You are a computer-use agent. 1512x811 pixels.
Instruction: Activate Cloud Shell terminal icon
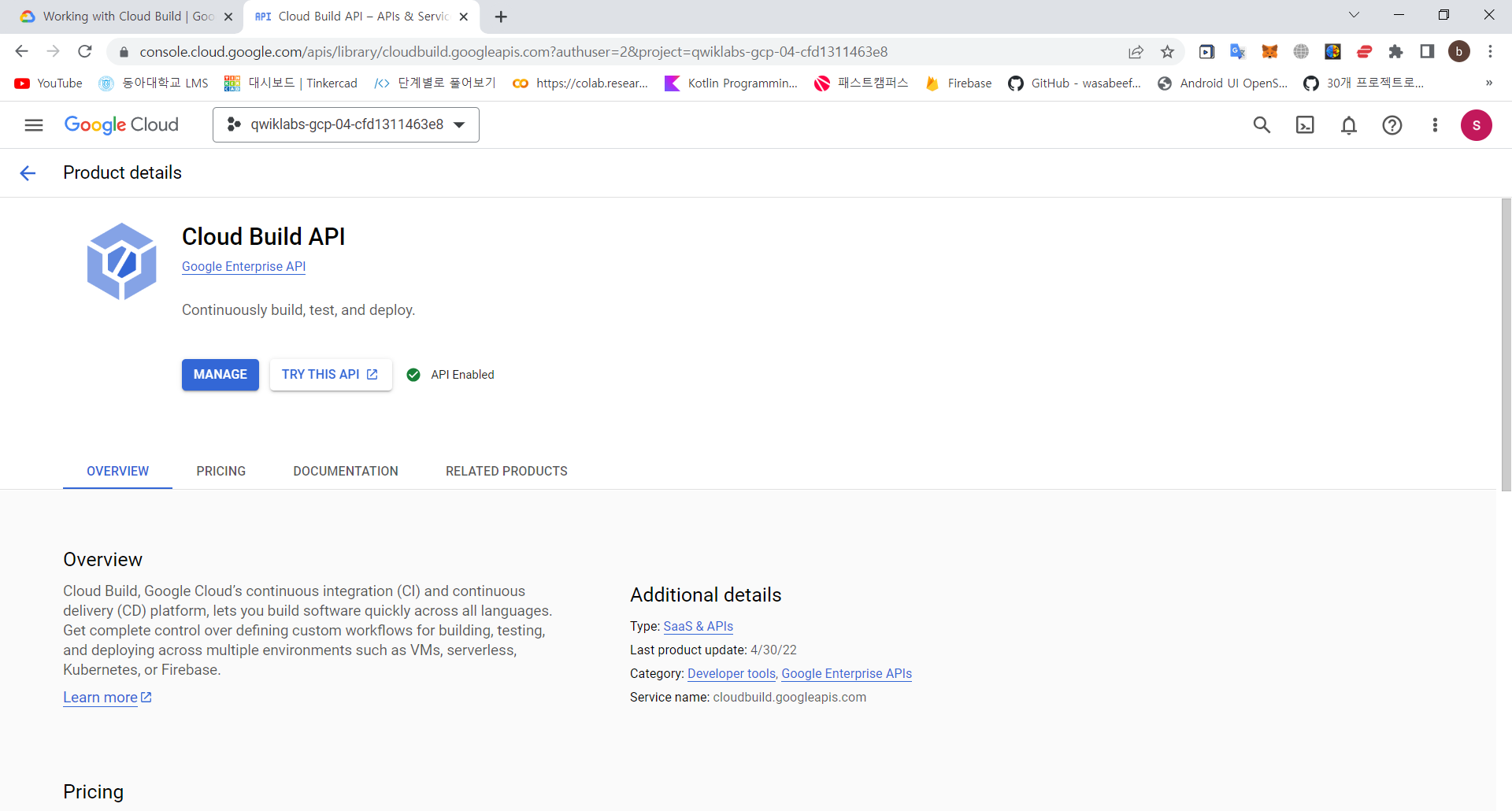(1305, 125)
